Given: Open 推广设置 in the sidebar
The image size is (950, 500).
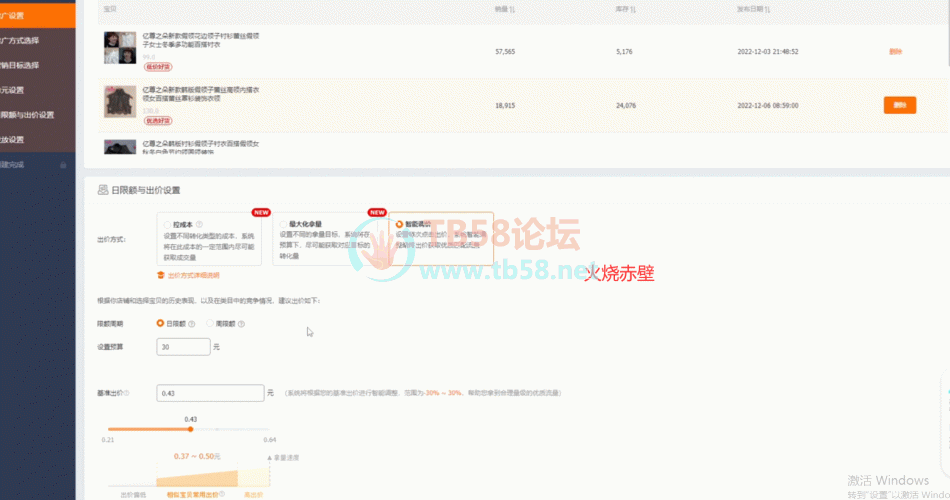Looking at the screenshot, I should [x=38, y=15].
